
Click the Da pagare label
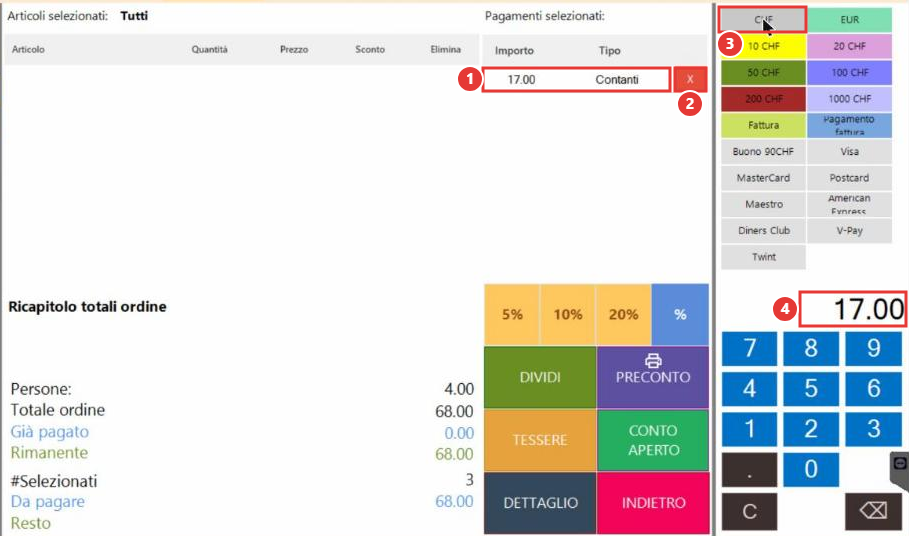click(48, 502)
